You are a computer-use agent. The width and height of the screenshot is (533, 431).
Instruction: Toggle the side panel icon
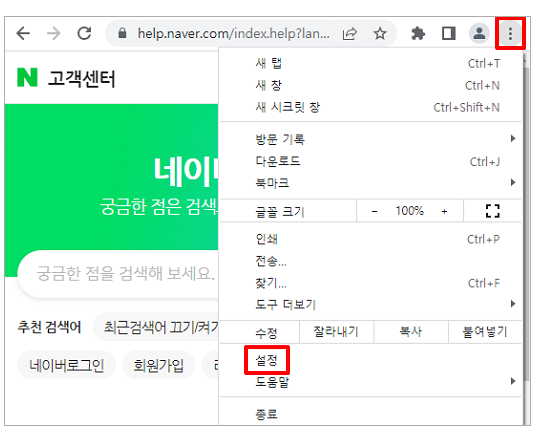tap(449, 33)
